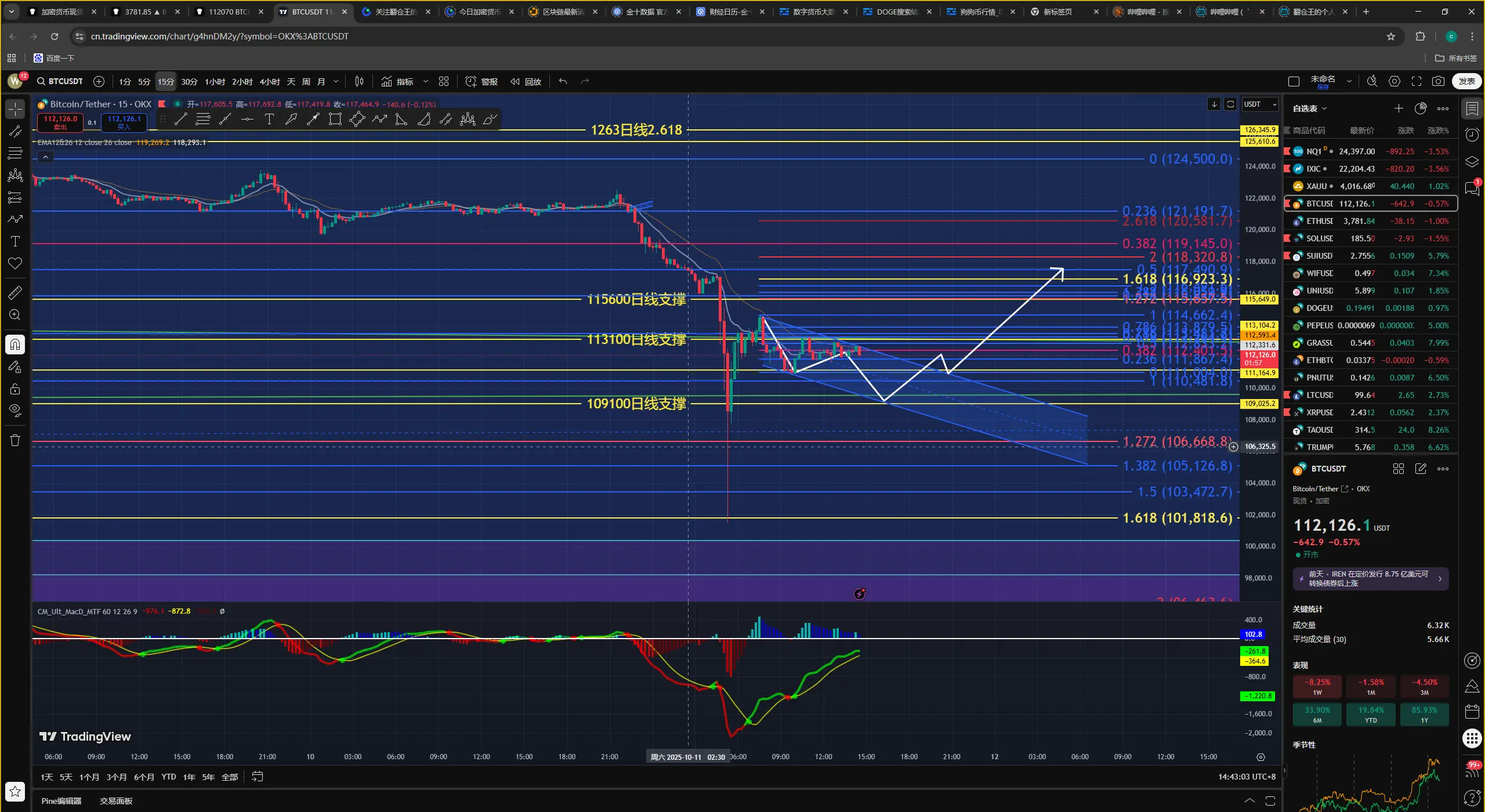
Task: Open the ruler measure tool
Action: coord(15,292)
